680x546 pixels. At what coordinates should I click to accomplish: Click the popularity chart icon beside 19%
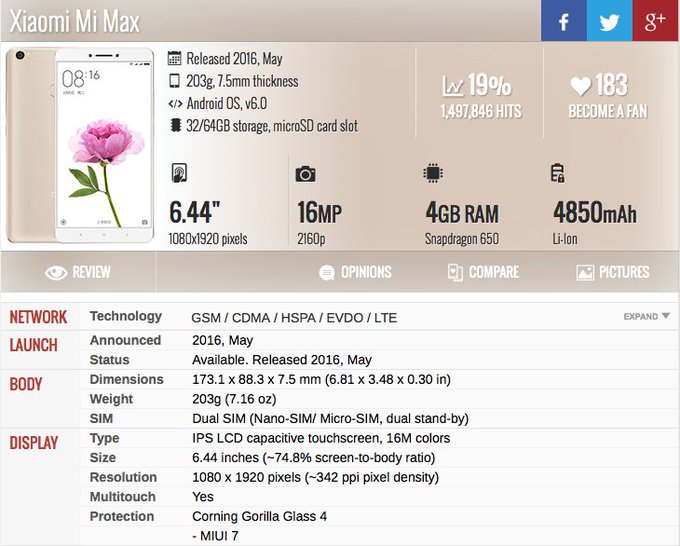pos(453,86)
